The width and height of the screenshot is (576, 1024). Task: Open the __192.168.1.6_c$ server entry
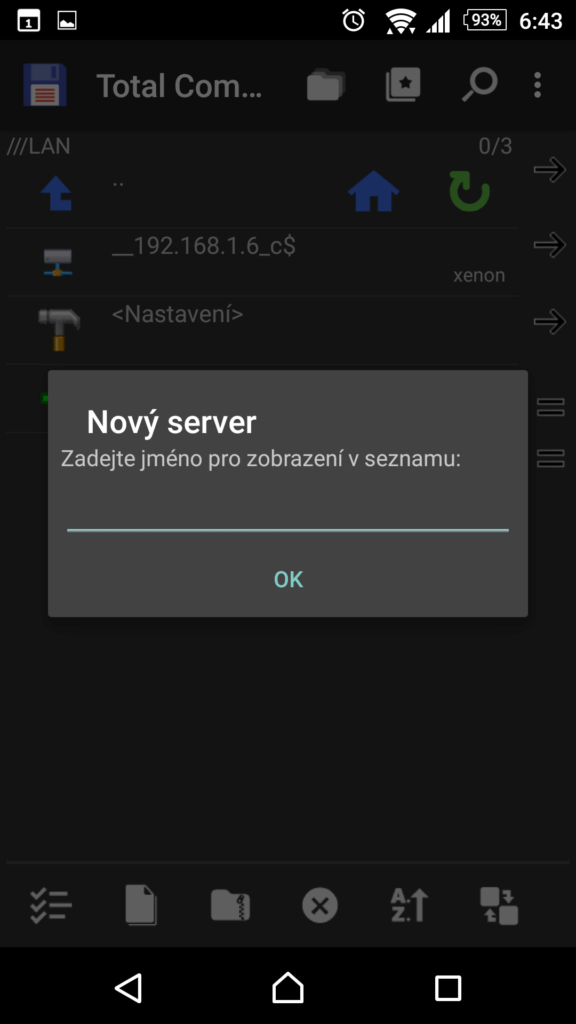(262, 262)
